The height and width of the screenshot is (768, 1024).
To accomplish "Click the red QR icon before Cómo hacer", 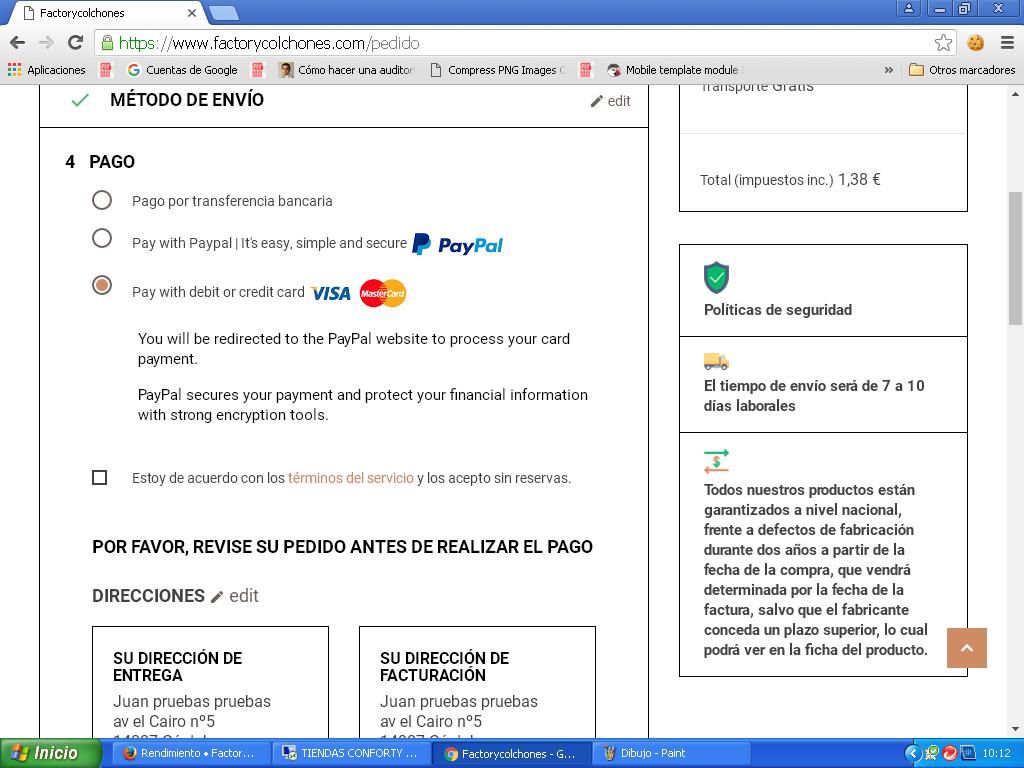I will coord(258,70).
